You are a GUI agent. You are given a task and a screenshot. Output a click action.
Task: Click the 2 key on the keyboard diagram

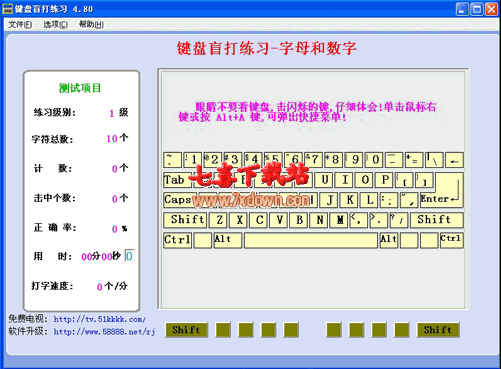tap(212, 160)
